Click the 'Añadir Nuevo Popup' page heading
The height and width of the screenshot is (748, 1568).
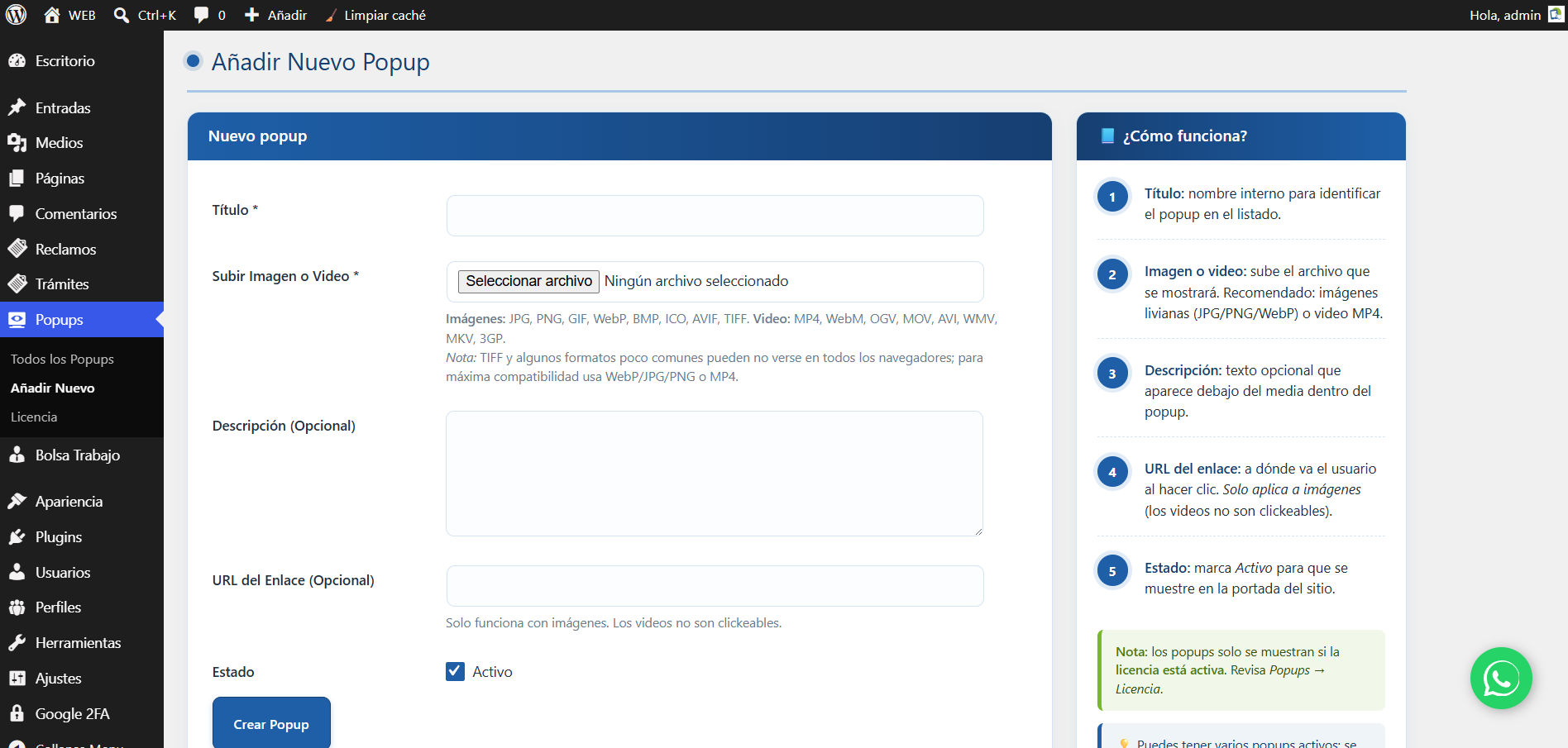[320, 62]
